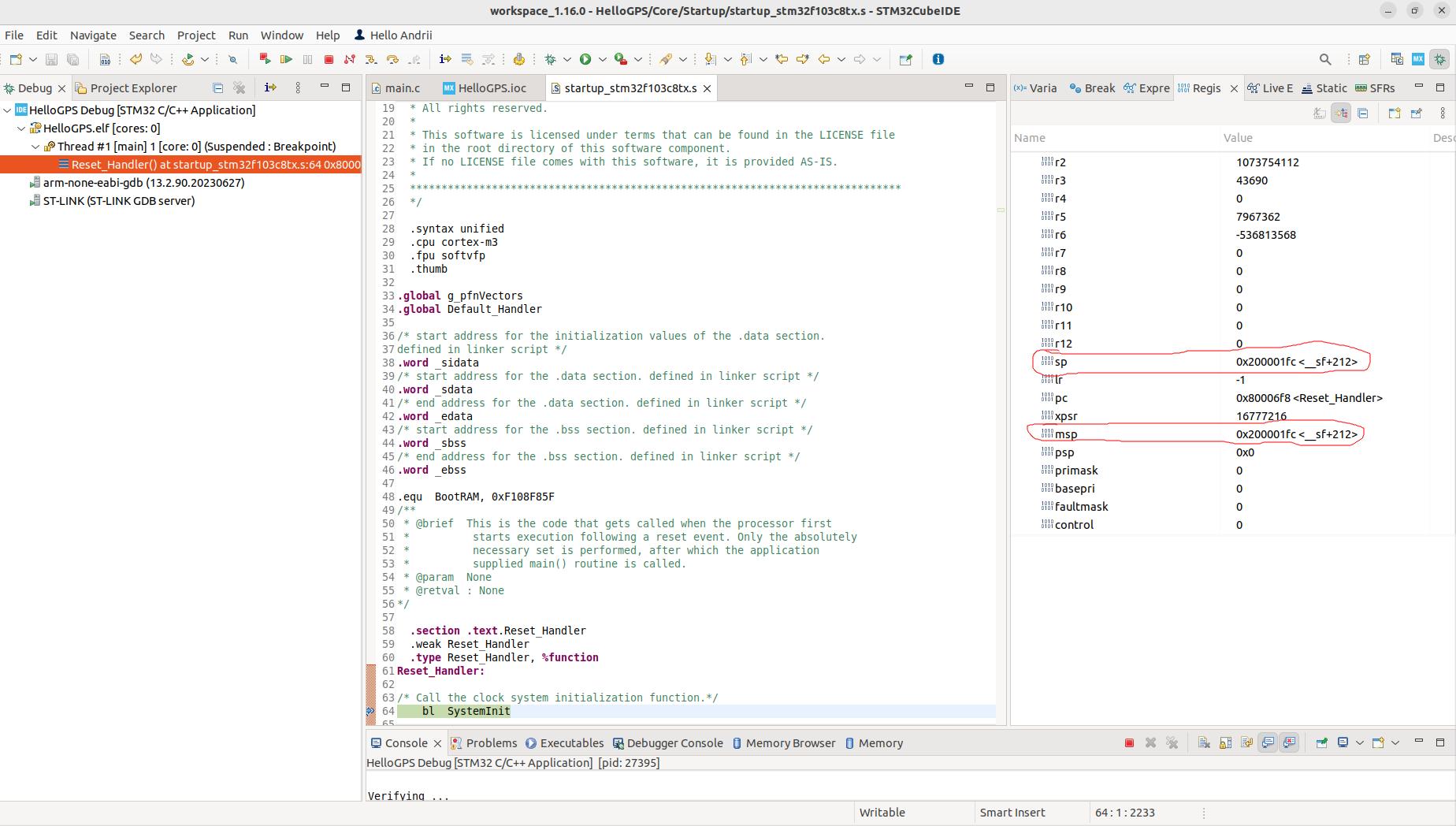This screenshot has height=826, width=1456.
Task: Toggle Instruction Stepping Mode in toolbar
Action: (445, 59)
